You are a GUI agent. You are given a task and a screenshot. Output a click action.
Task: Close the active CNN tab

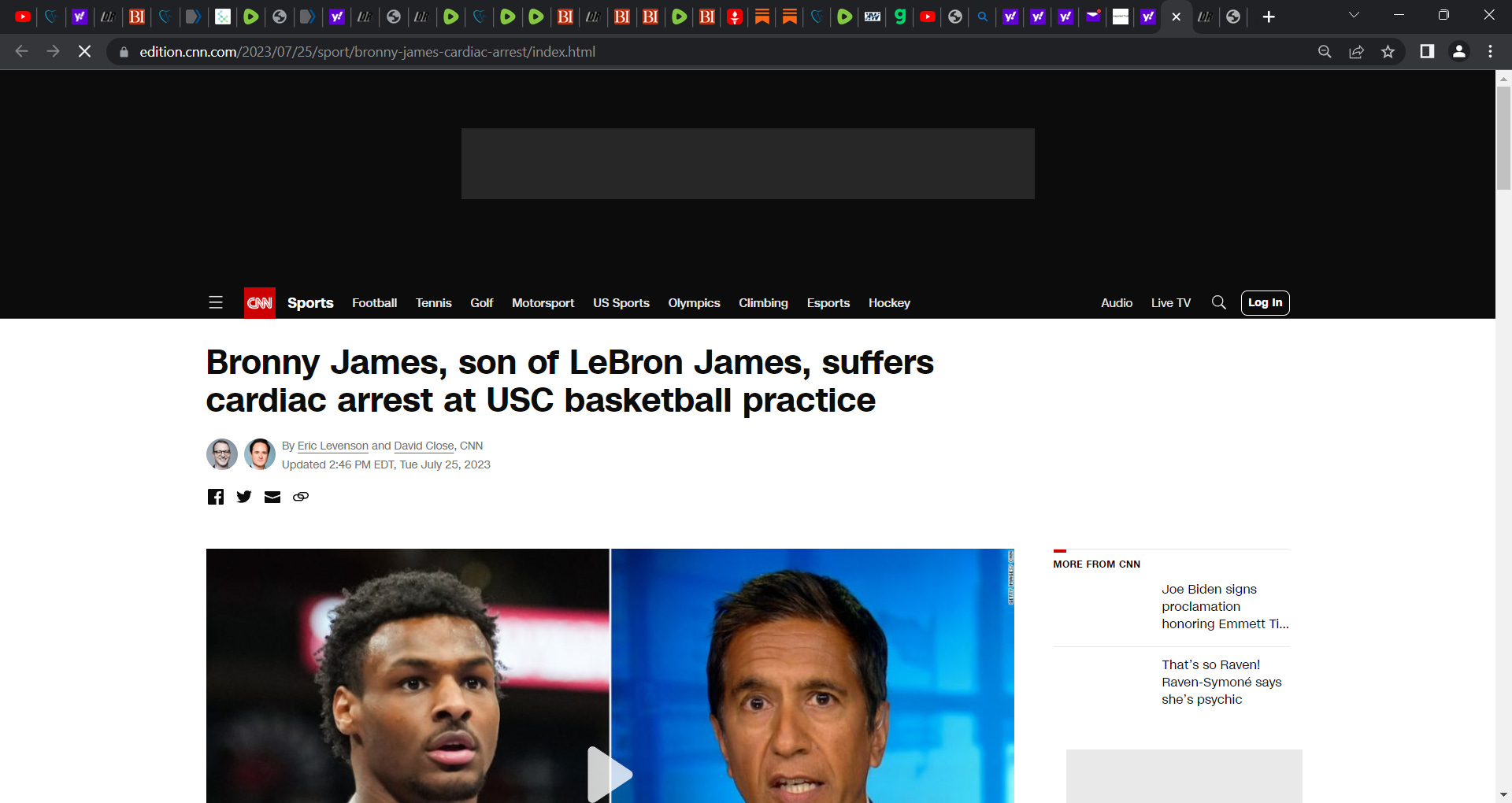pyautogui.click(x=1177, y=17)
